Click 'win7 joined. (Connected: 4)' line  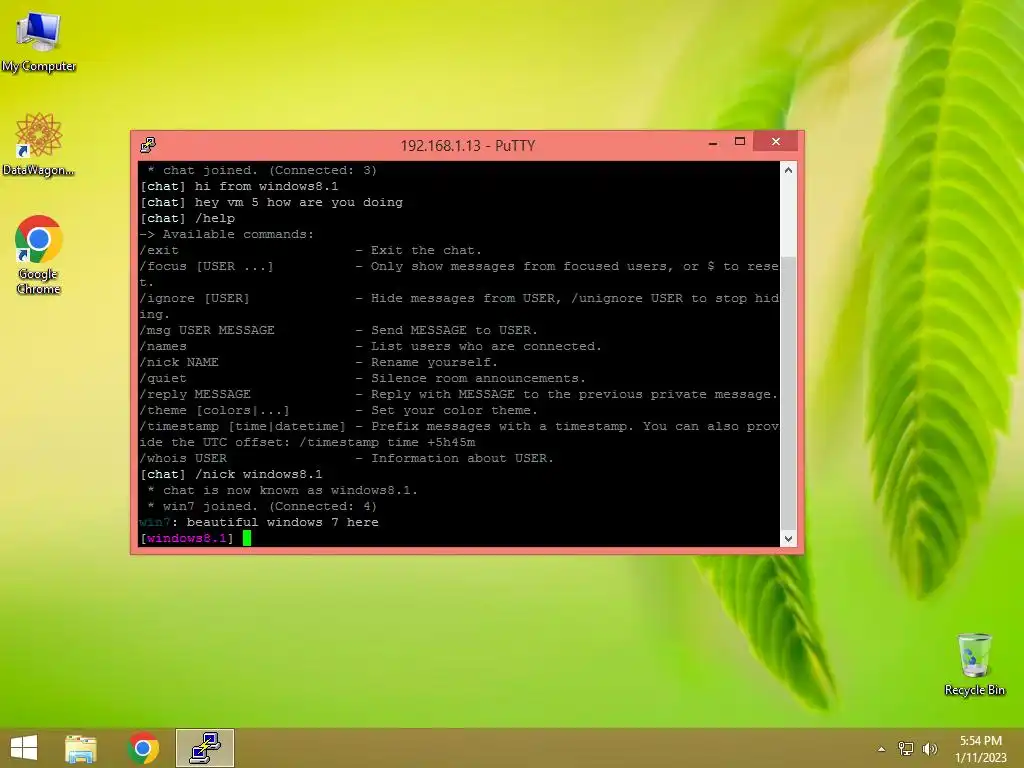262,506
